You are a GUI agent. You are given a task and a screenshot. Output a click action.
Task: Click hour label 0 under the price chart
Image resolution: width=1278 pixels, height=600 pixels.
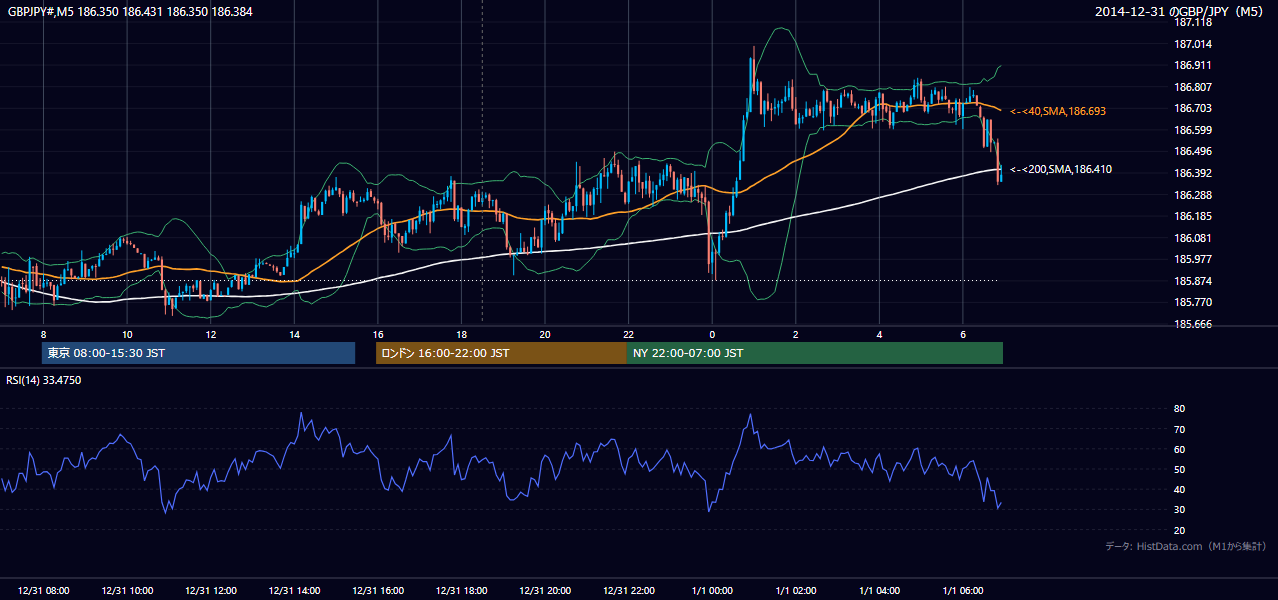click(x=712, y=334)
